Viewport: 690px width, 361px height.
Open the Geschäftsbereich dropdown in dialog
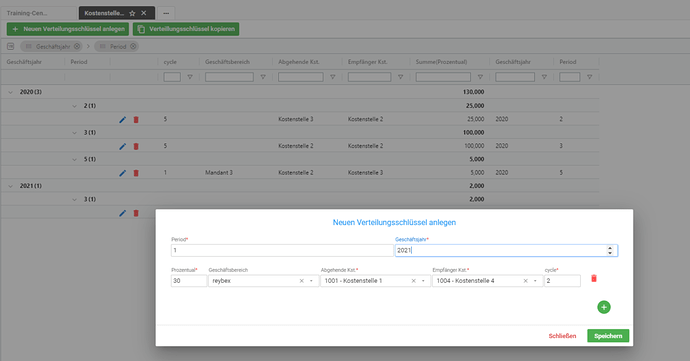click(x=311, y=281)
